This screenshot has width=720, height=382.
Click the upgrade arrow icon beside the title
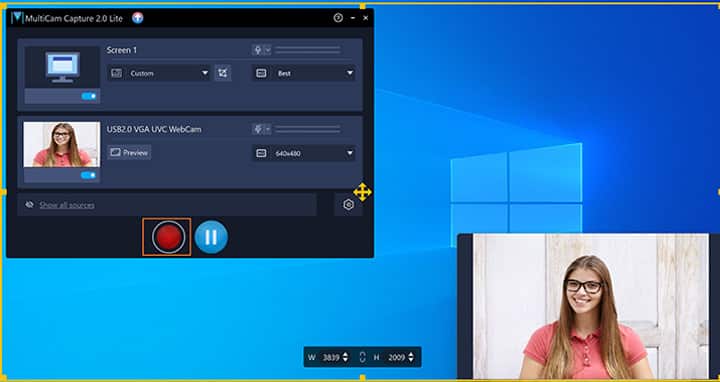pyautogui.click(x=137, y=18)
